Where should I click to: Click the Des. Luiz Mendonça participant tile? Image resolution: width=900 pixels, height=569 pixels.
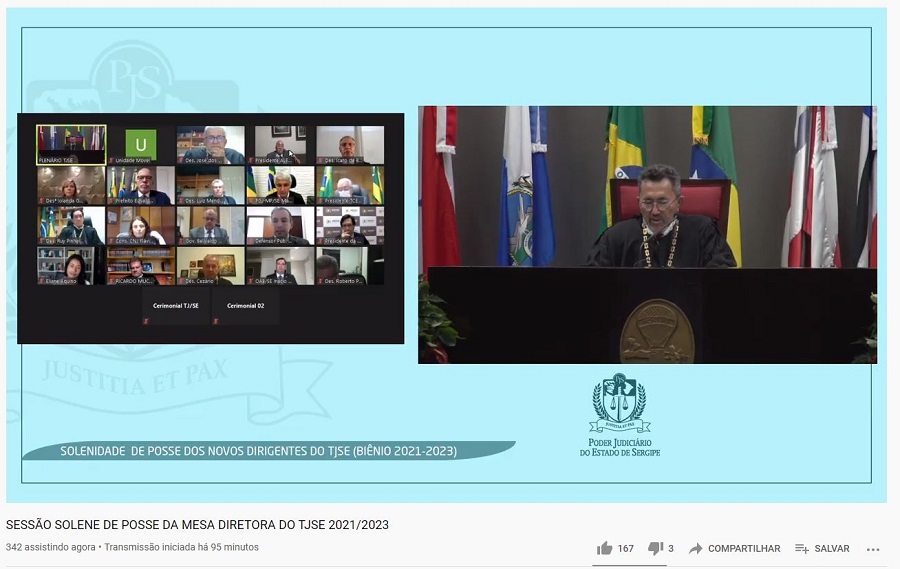tap(210, 185)
